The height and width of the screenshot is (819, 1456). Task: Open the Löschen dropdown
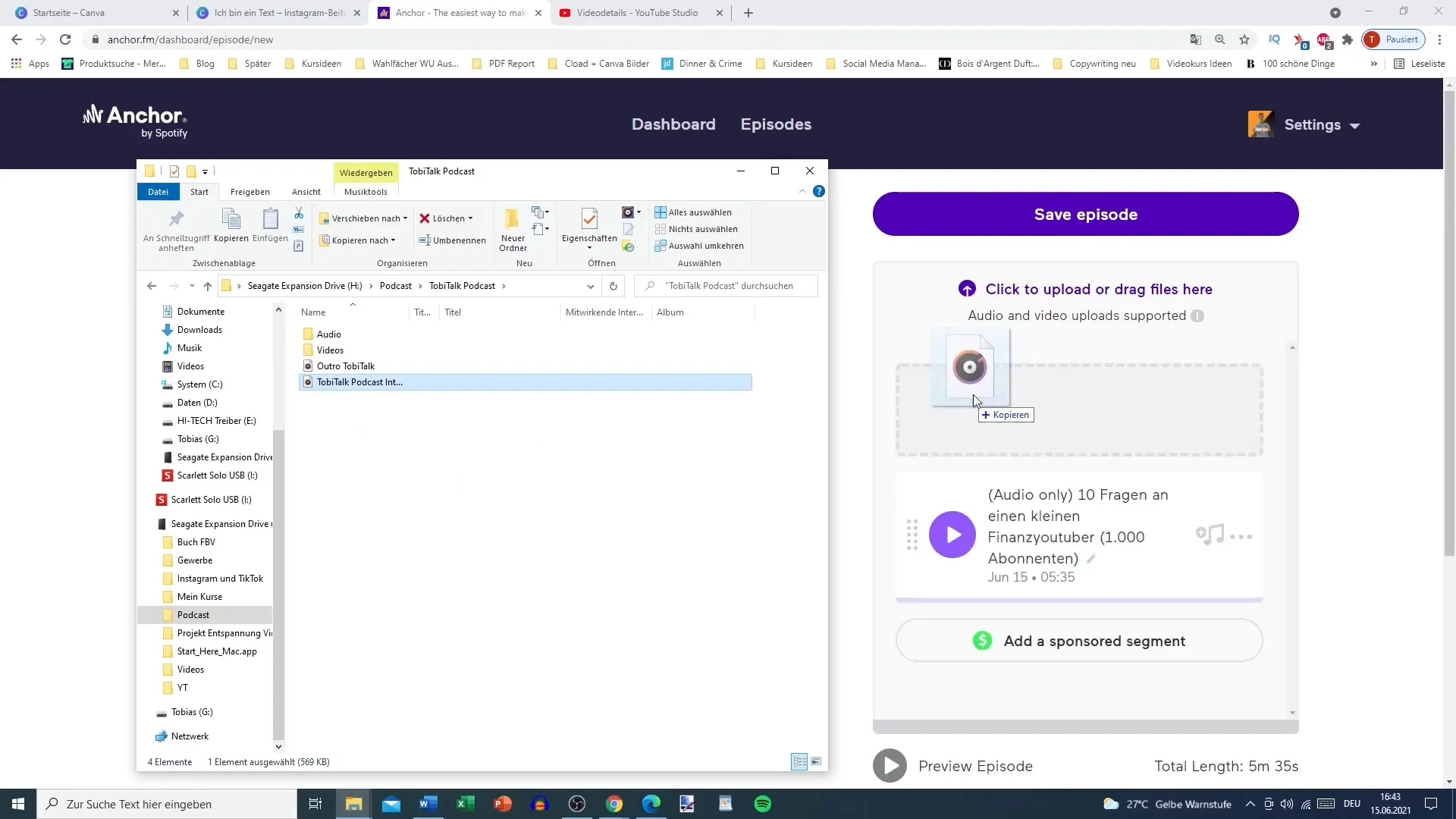(x=447, y=218)
